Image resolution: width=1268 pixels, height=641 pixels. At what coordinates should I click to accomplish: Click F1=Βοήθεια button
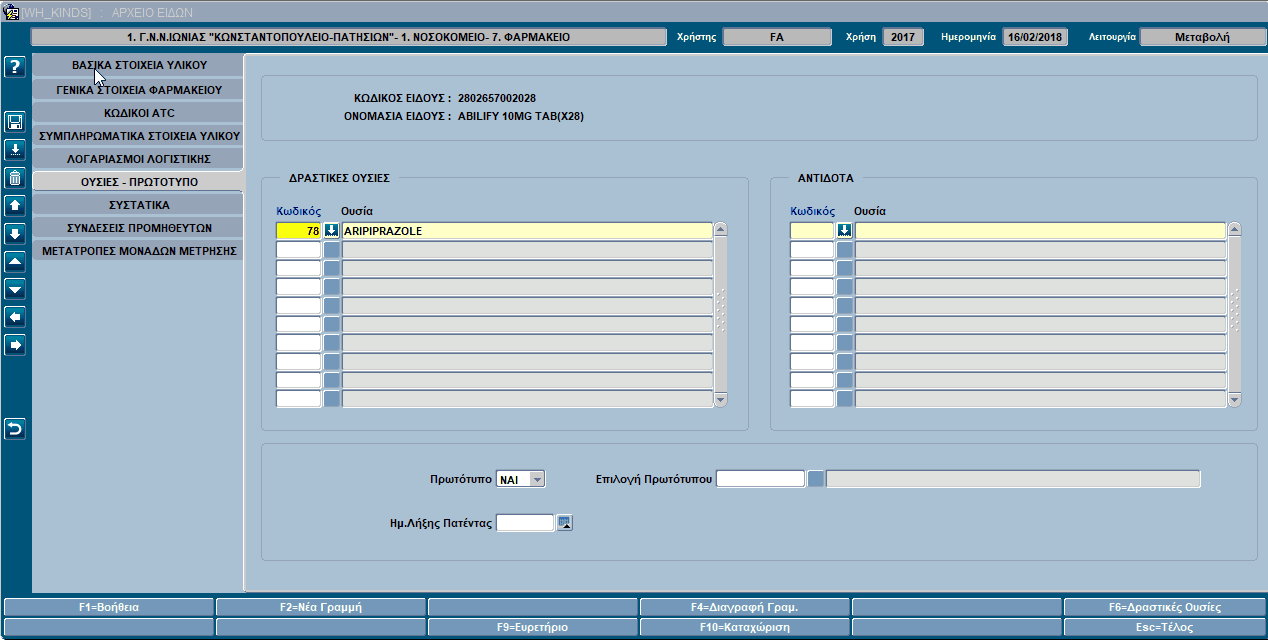[x=109, y=607]
